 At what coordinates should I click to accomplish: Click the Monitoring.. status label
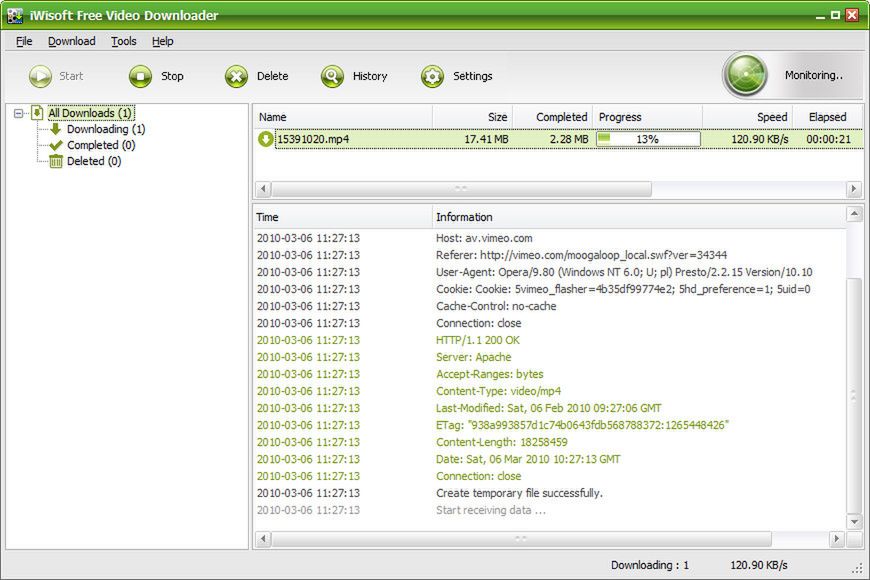tap(813, 75)
